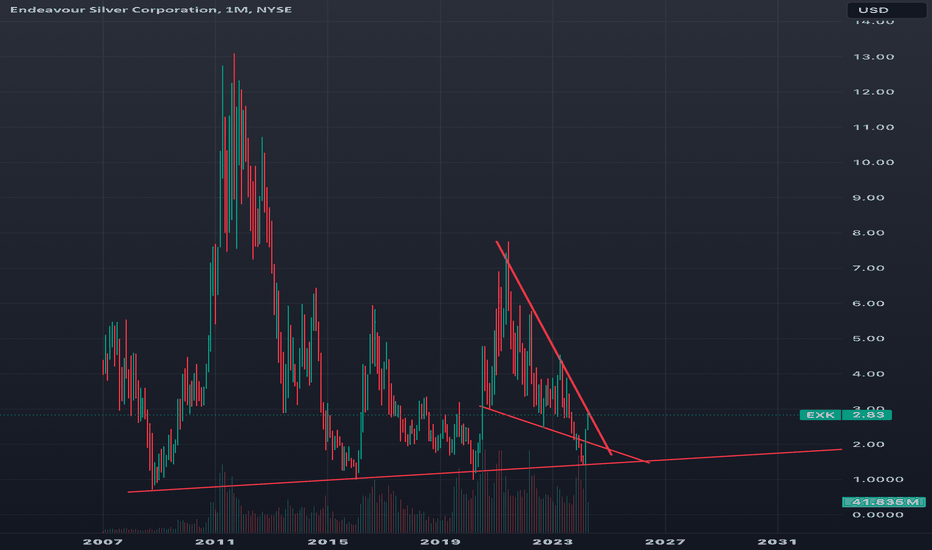
Task: Select the EXK 2.83 price label
Action: [x=845, y=415]
